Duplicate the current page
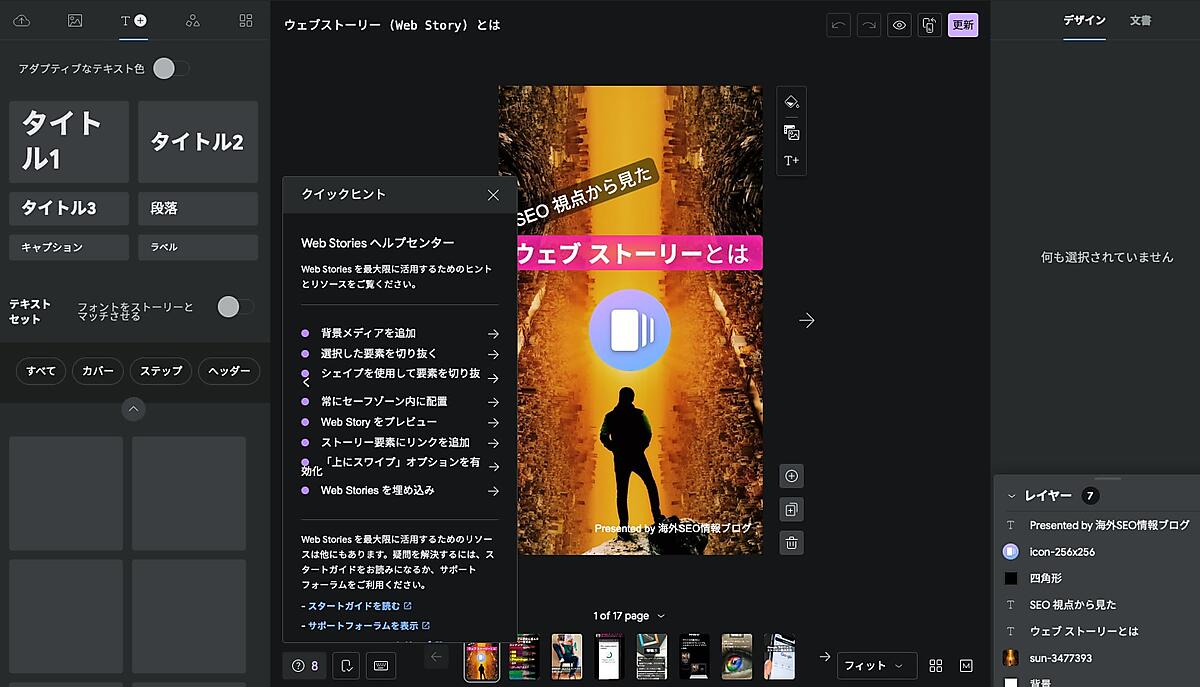The width and height of the screenshot is (1200, 687). (791, 510)
